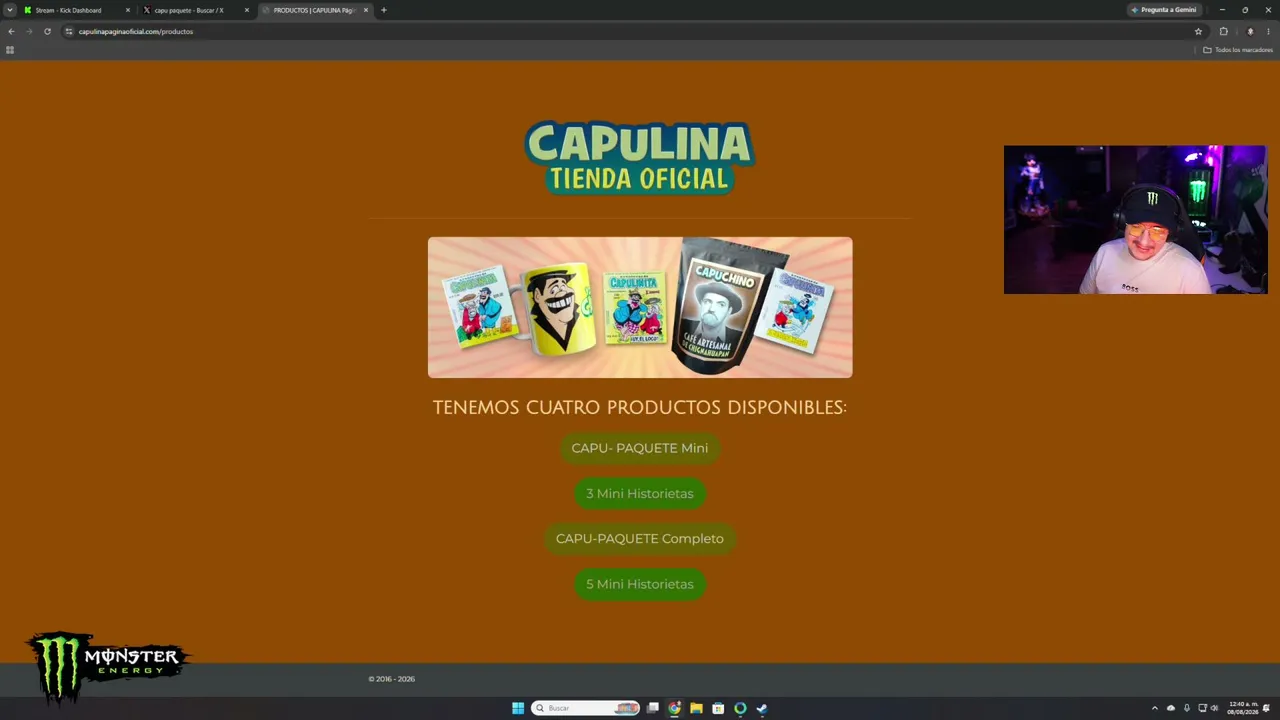The height and width of the screenshot is (720, 1280).
Task: Minimize the Chrome window
Action: coord(1222,10)
